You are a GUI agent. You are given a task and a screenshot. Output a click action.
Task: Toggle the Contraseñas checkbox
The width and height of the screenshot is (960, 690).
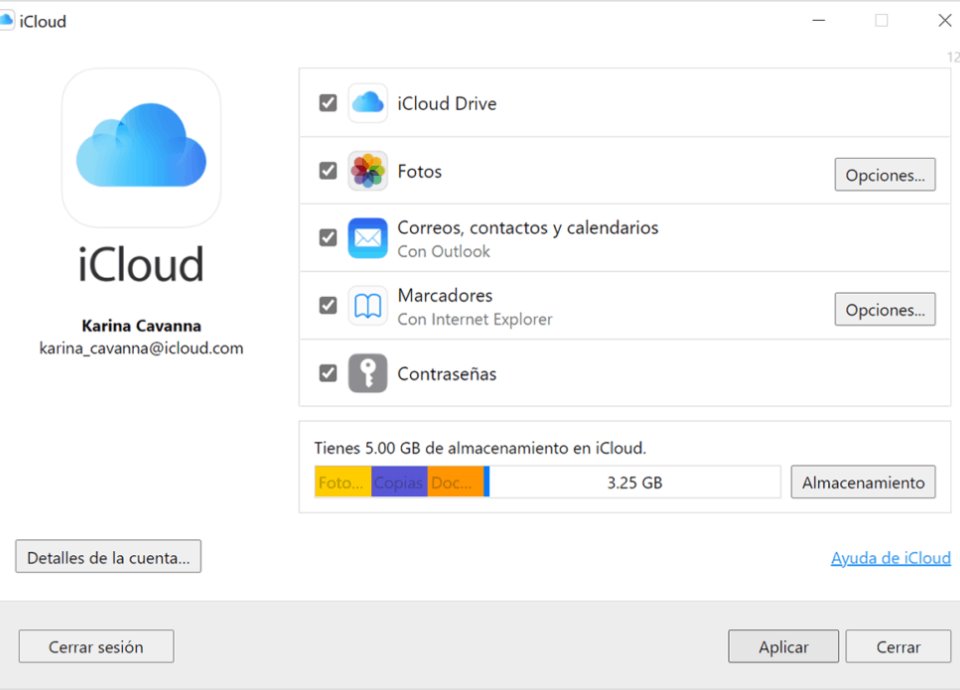[x=328, y=373]
